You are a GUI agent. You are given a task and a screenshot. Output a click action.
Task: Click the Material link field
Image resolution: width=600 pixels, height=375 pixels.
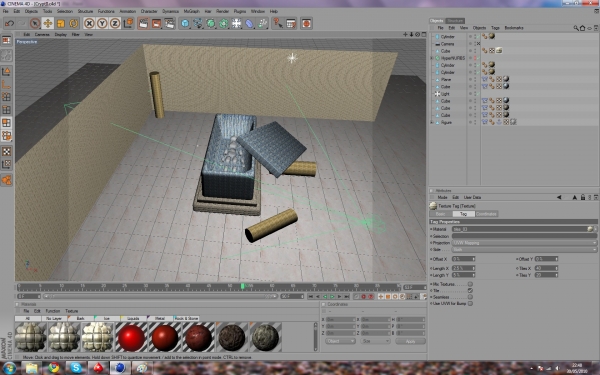(519, 229)
